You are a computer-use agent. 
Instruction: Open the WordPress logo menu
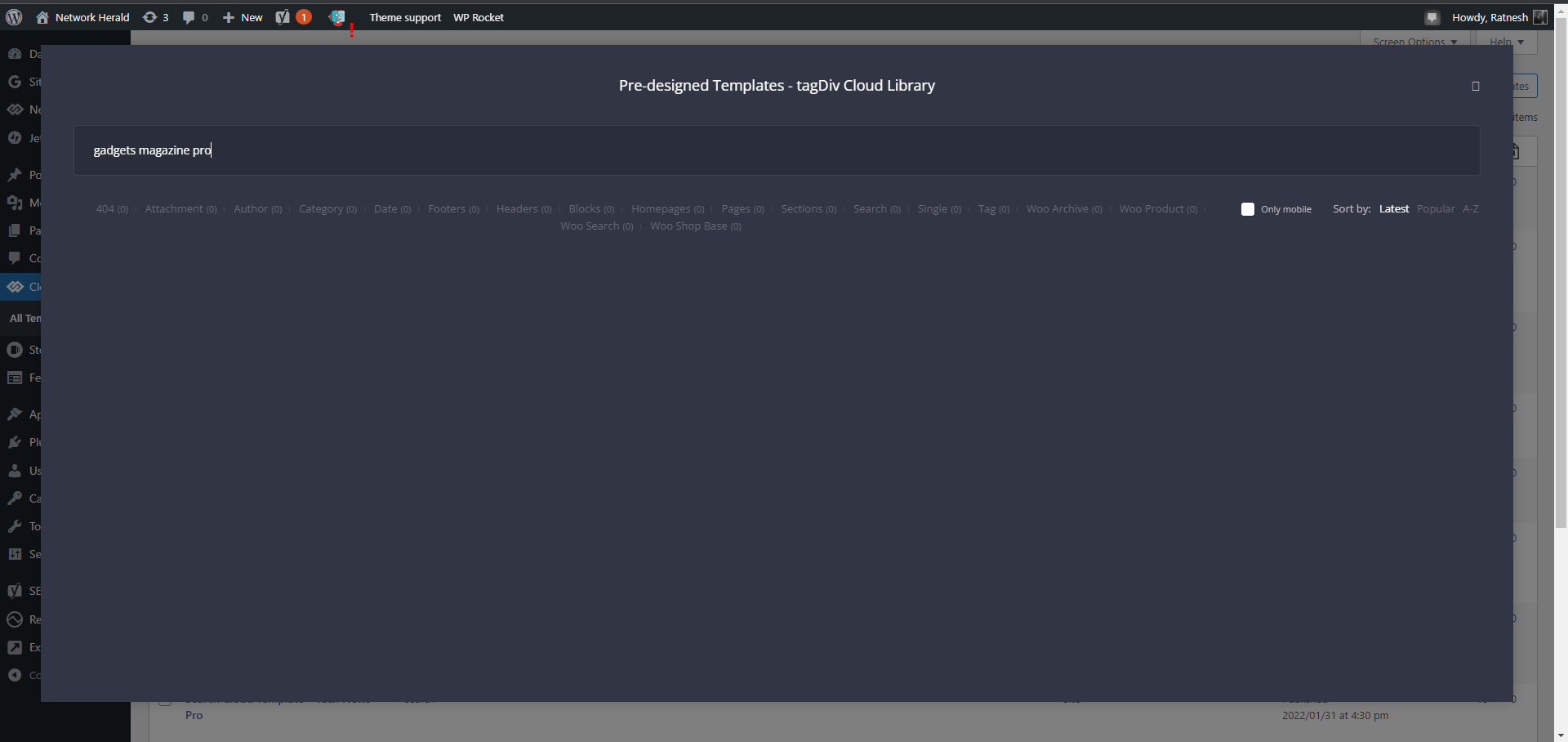pos(14,17)
